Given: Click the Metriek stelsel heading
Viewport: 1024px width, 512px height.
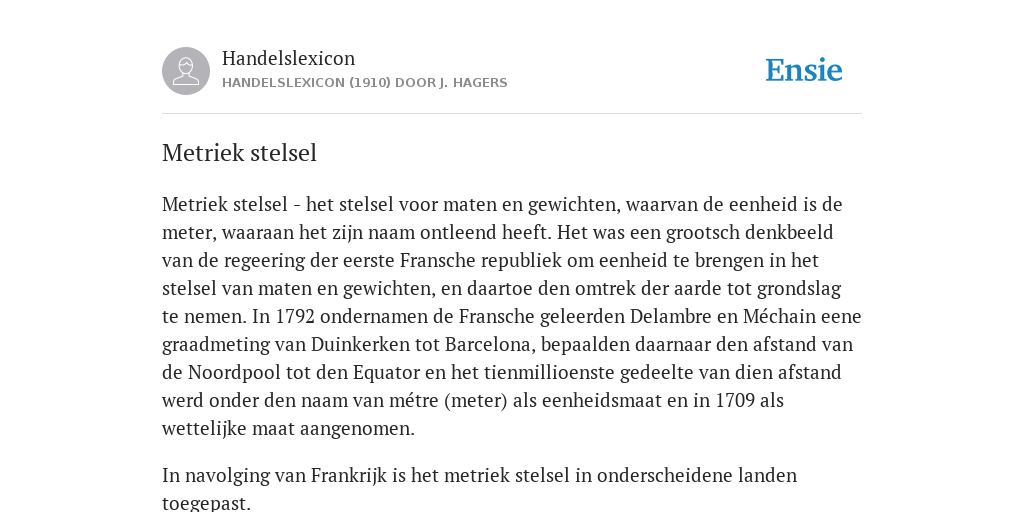Looking at the screenshot, I should click(x=240, y=153).
